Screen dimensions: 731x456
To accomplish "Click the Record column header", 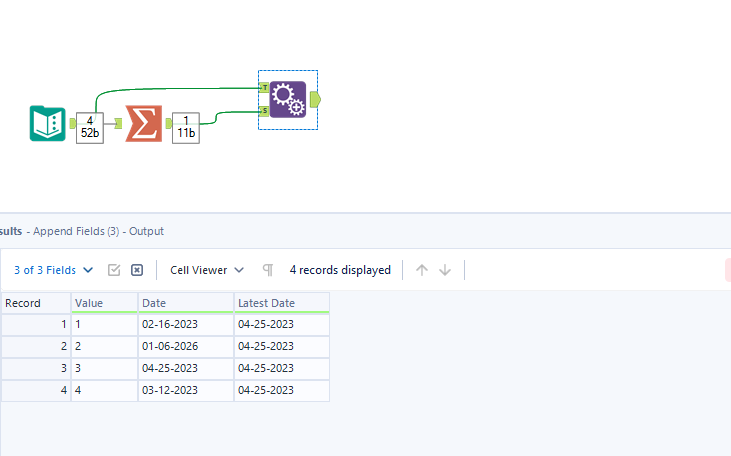I will click(36, 303).
